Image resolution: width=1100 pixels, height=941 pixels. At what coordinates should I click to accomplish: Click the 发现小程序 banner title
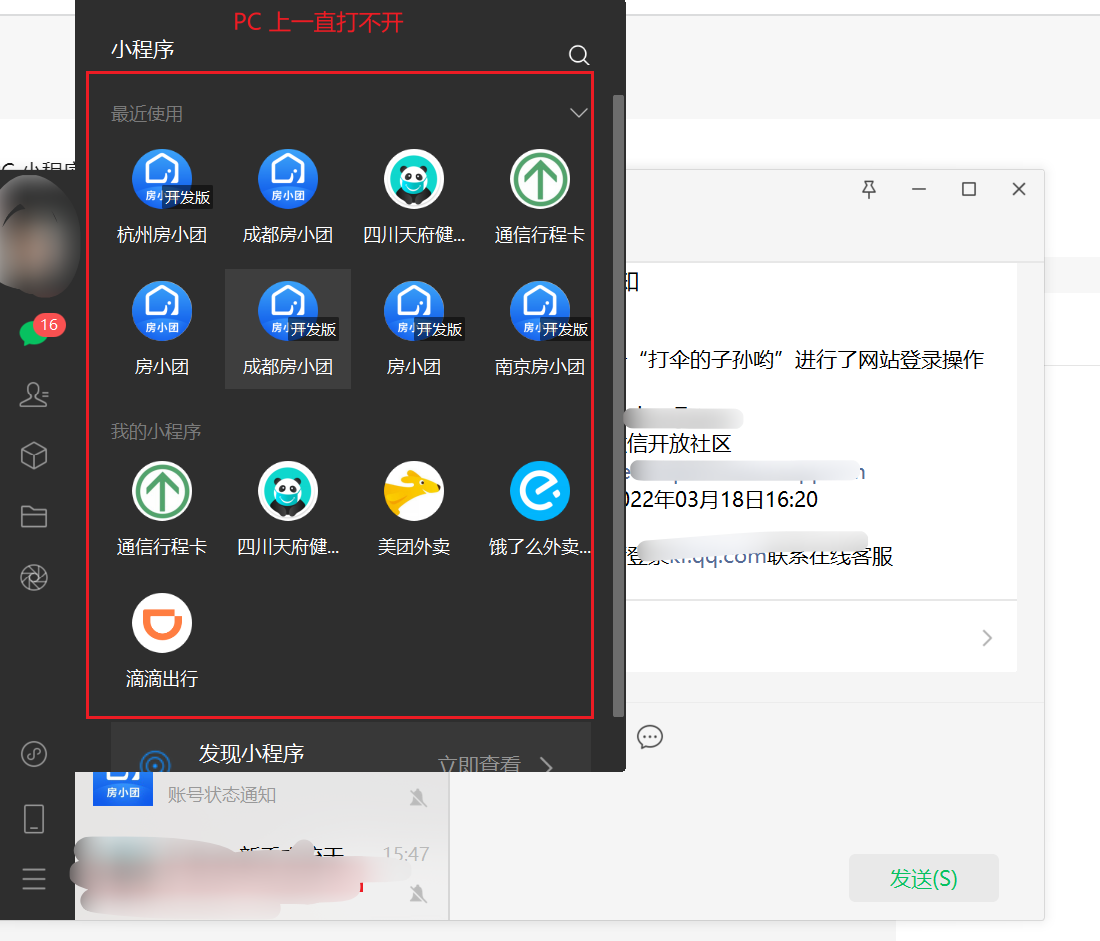(251, 754)
